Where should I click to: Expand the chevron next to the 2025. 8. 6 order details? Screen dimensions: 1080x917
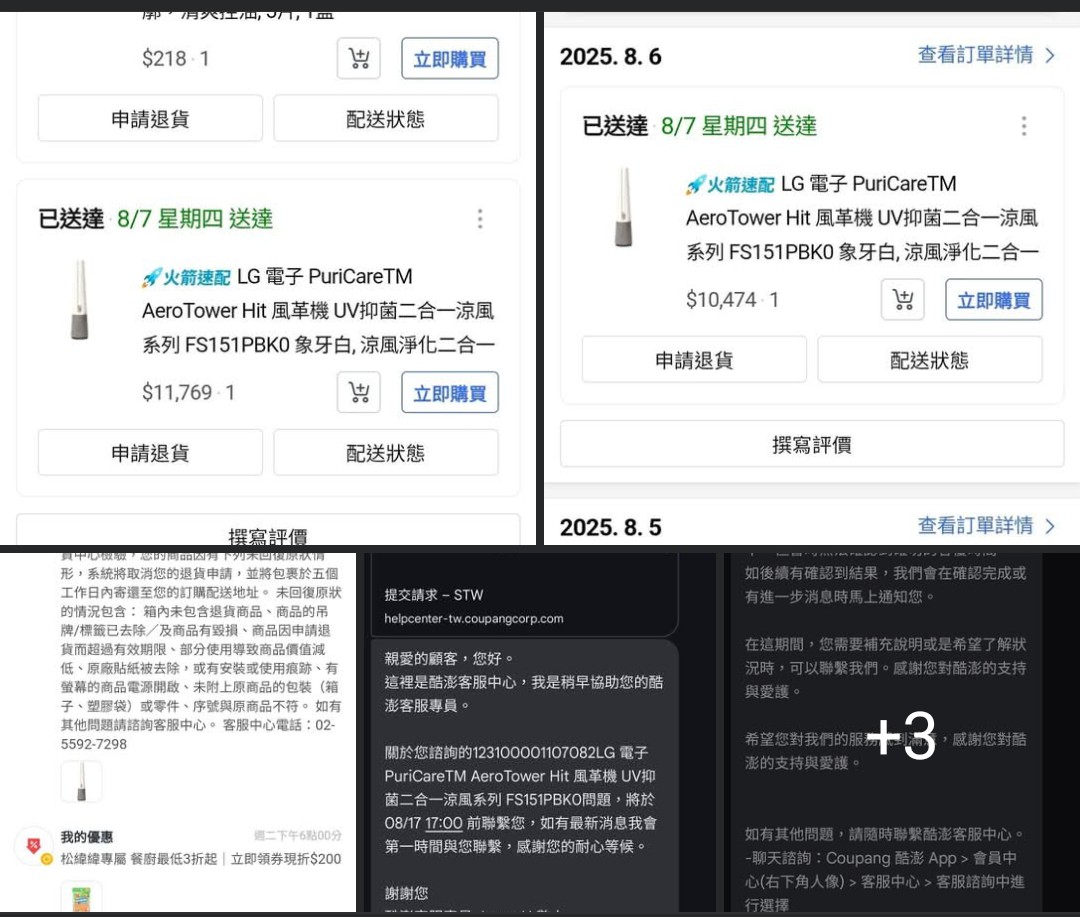click(1050, 55)
